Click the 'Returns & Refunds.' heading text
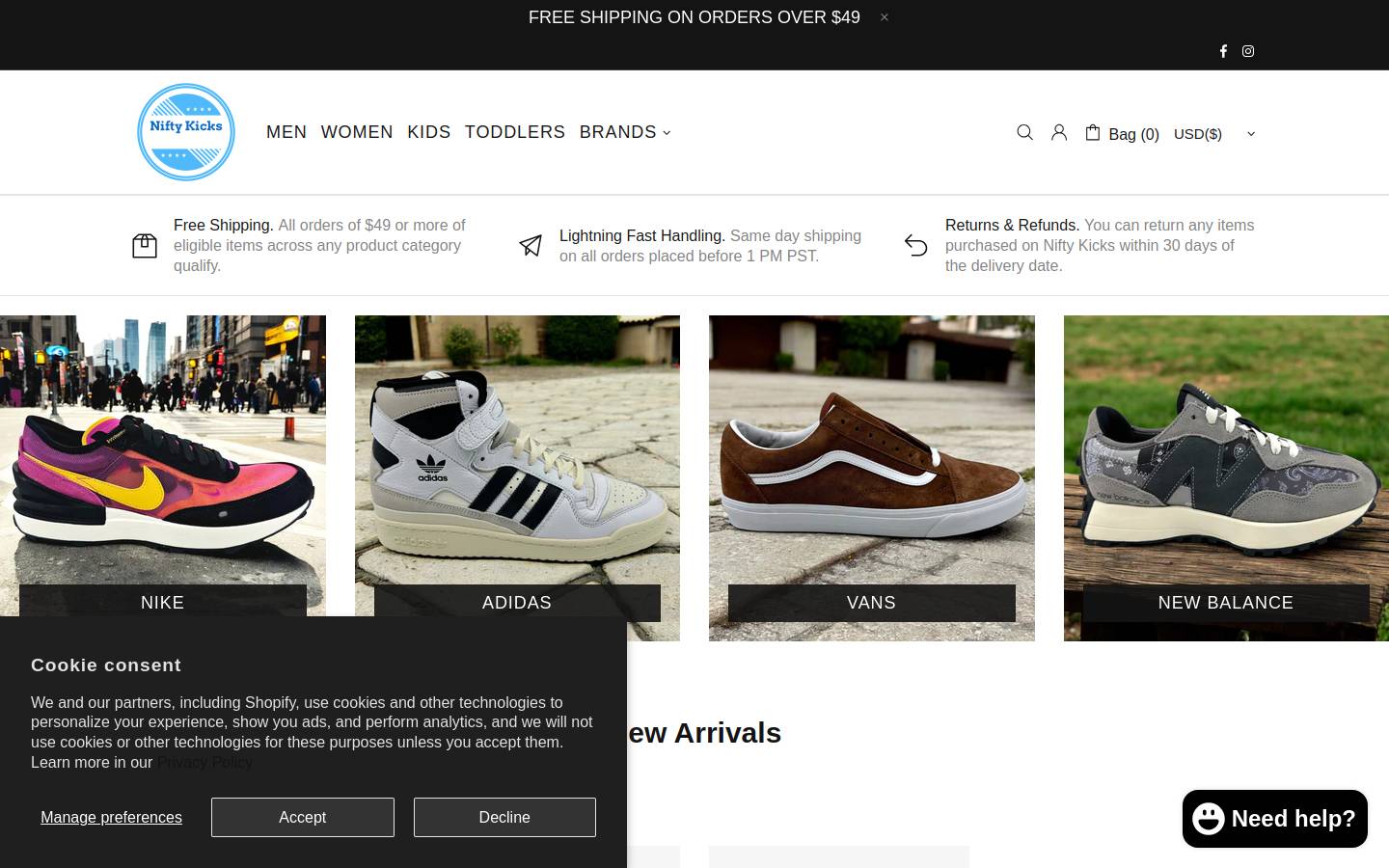This screenshot has height=868, width=1389. click(x=1012, y=225)
